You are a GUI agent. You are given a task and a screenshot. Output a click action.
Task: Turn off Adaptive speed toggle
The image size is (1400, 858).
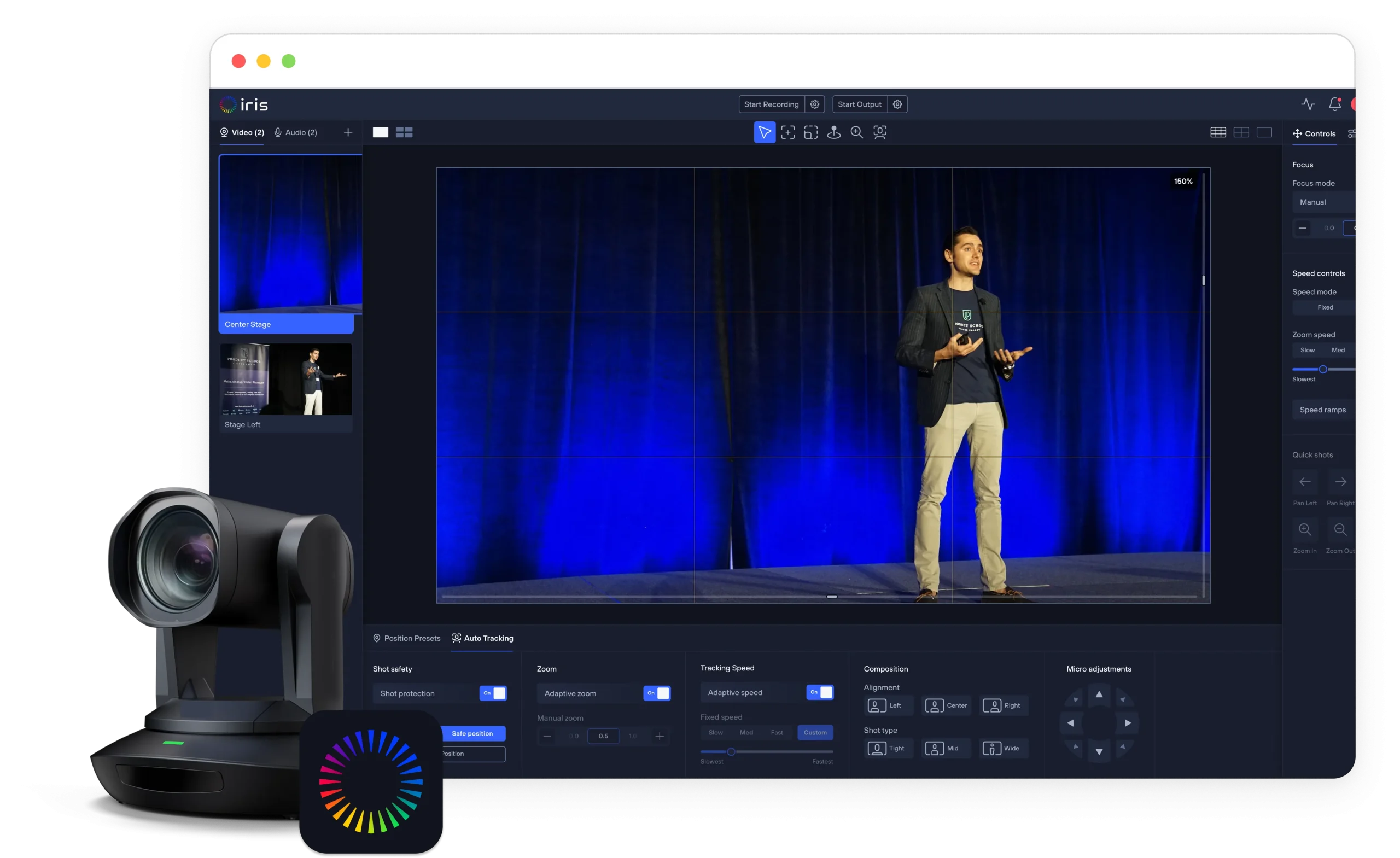820,692
